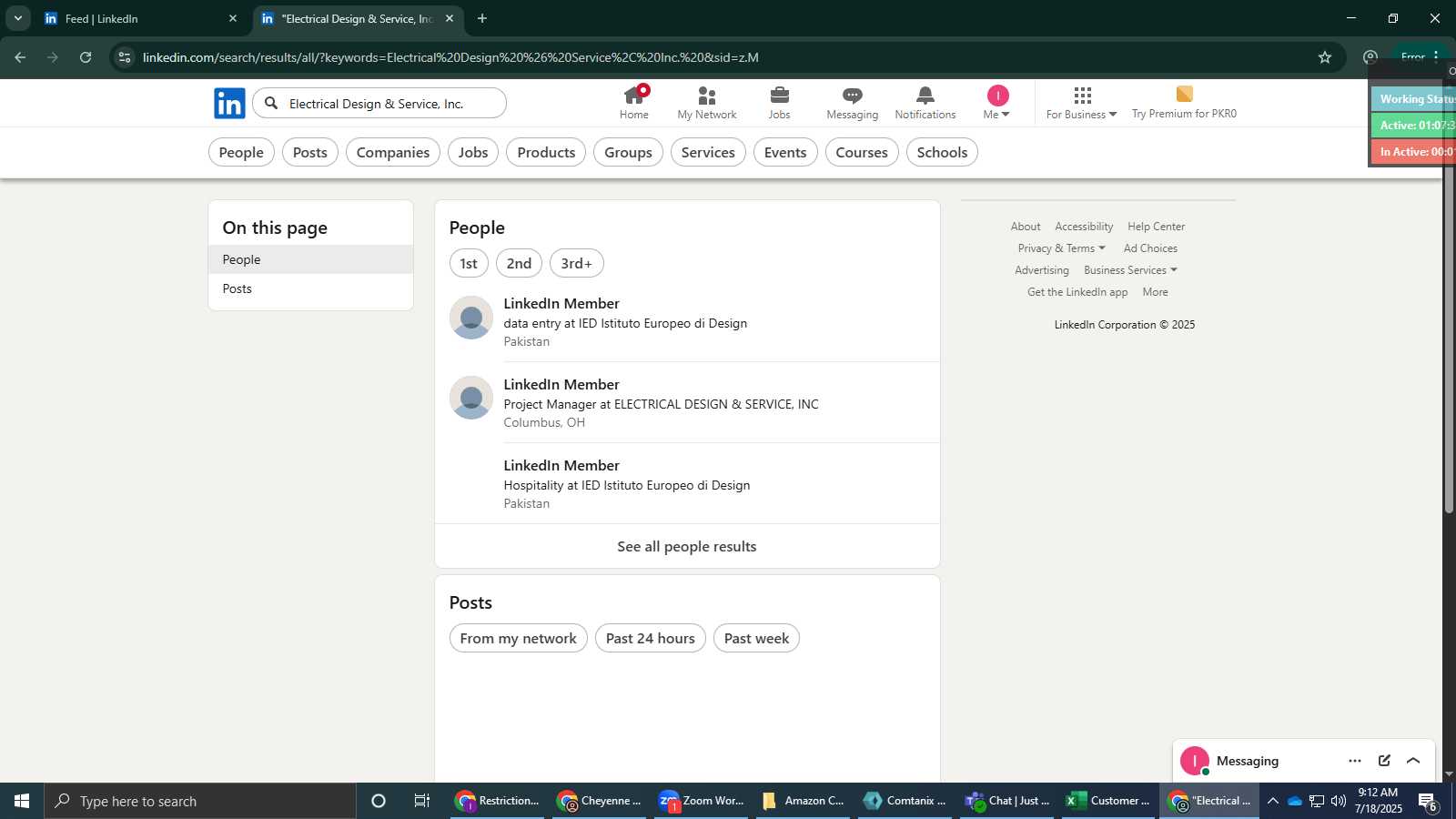
Task: Expand Privacy & Terms dropdown
Action: click(x=1062, y=248)
